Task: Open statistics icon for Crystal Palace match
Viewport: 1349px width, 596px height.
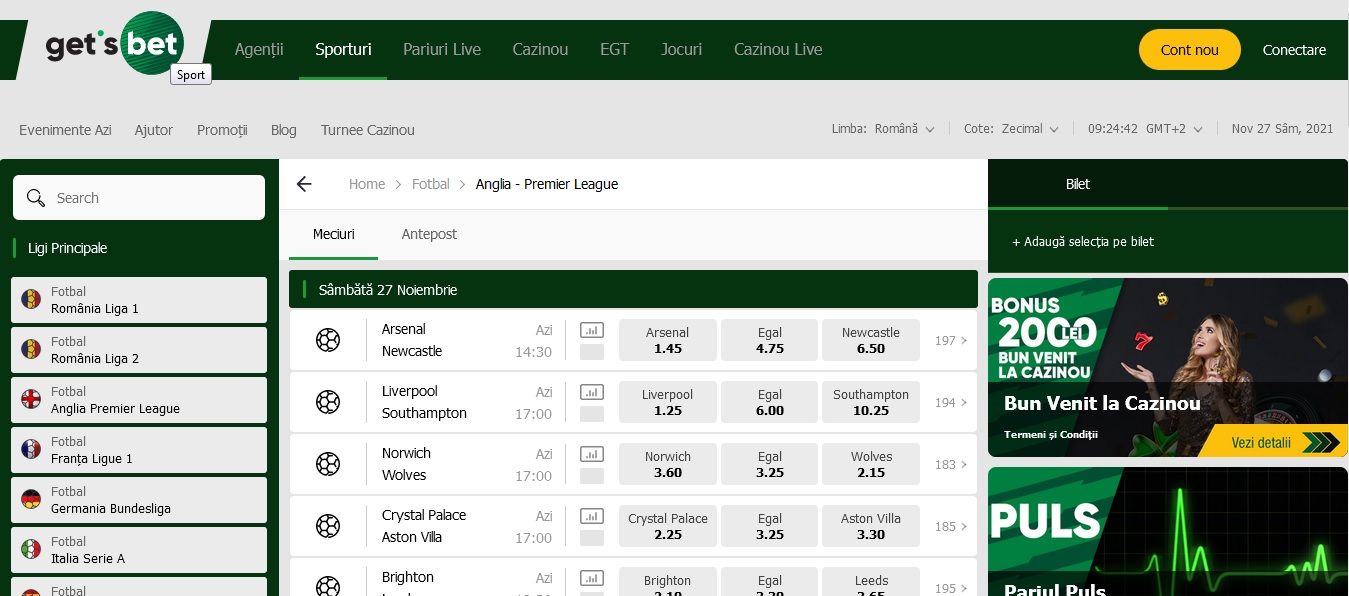Action: coord(592,516)
